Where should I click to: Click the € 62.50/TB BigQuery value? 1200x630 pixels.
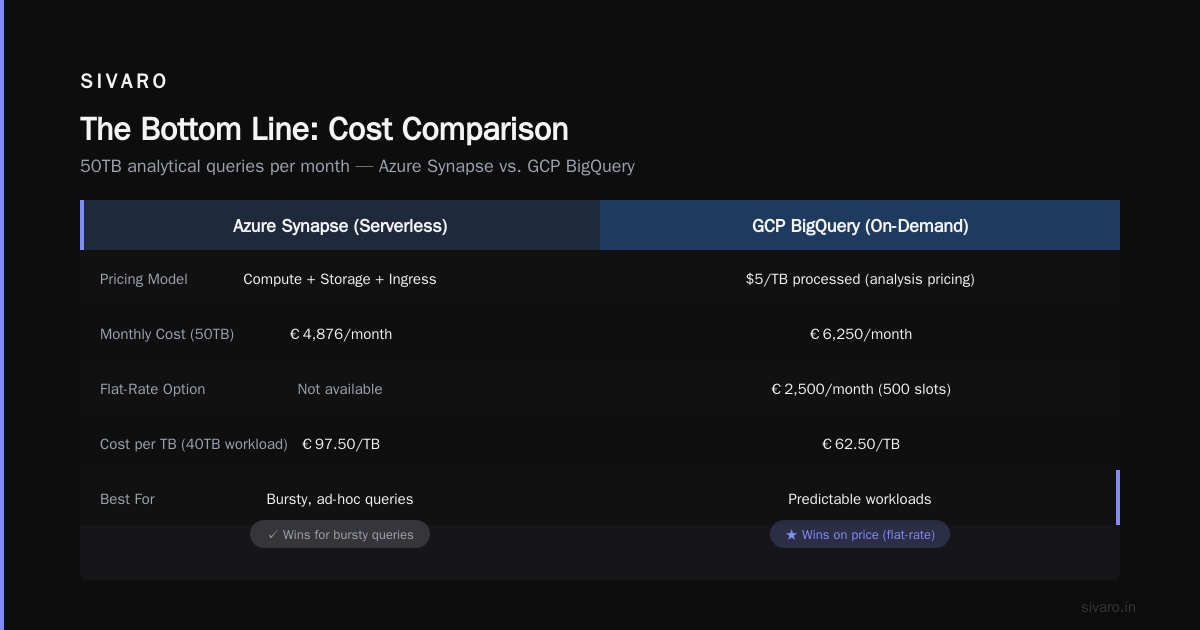[x=860, y=444]
